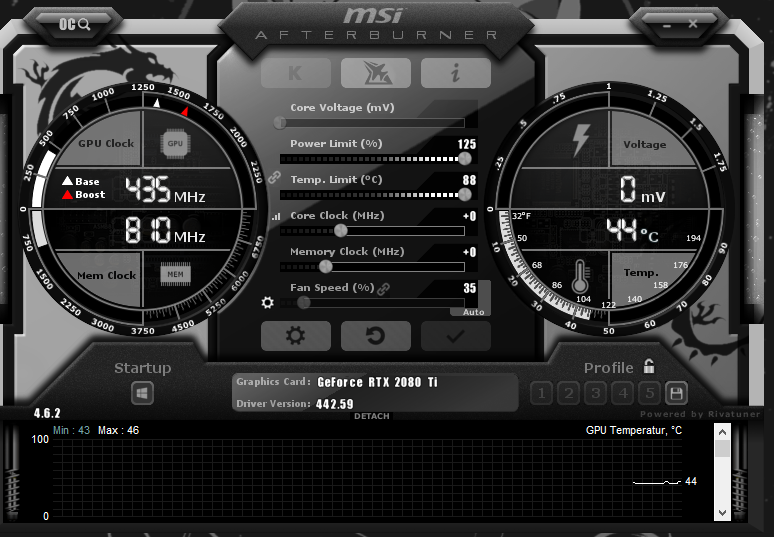Click the GPU Temperatur, °C graph label
Screen dimensions: 774x537
[x=634, y=430]
